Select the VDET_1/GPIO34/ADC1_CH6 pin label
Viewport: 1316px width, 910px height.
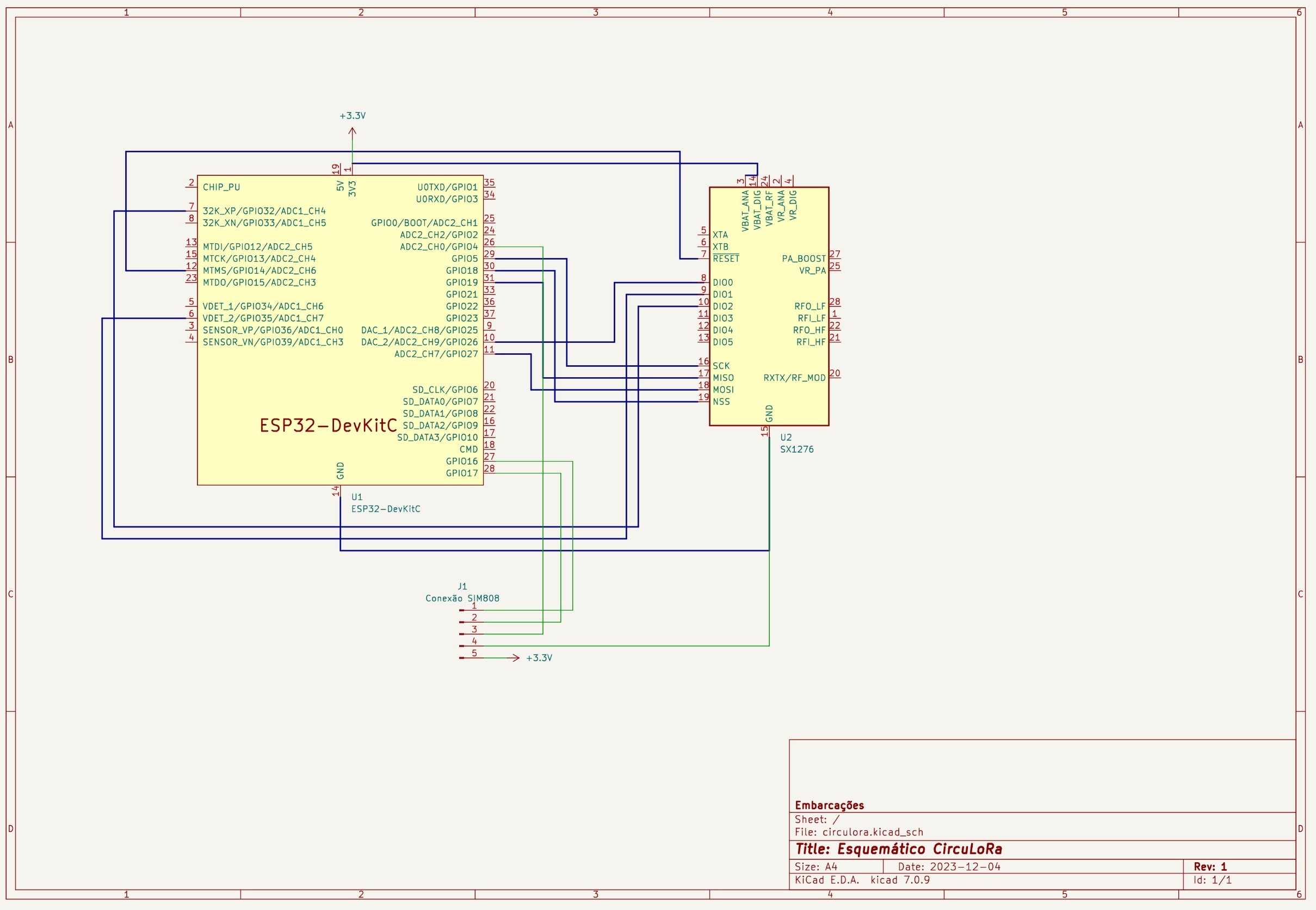click(x=263, y=306)
